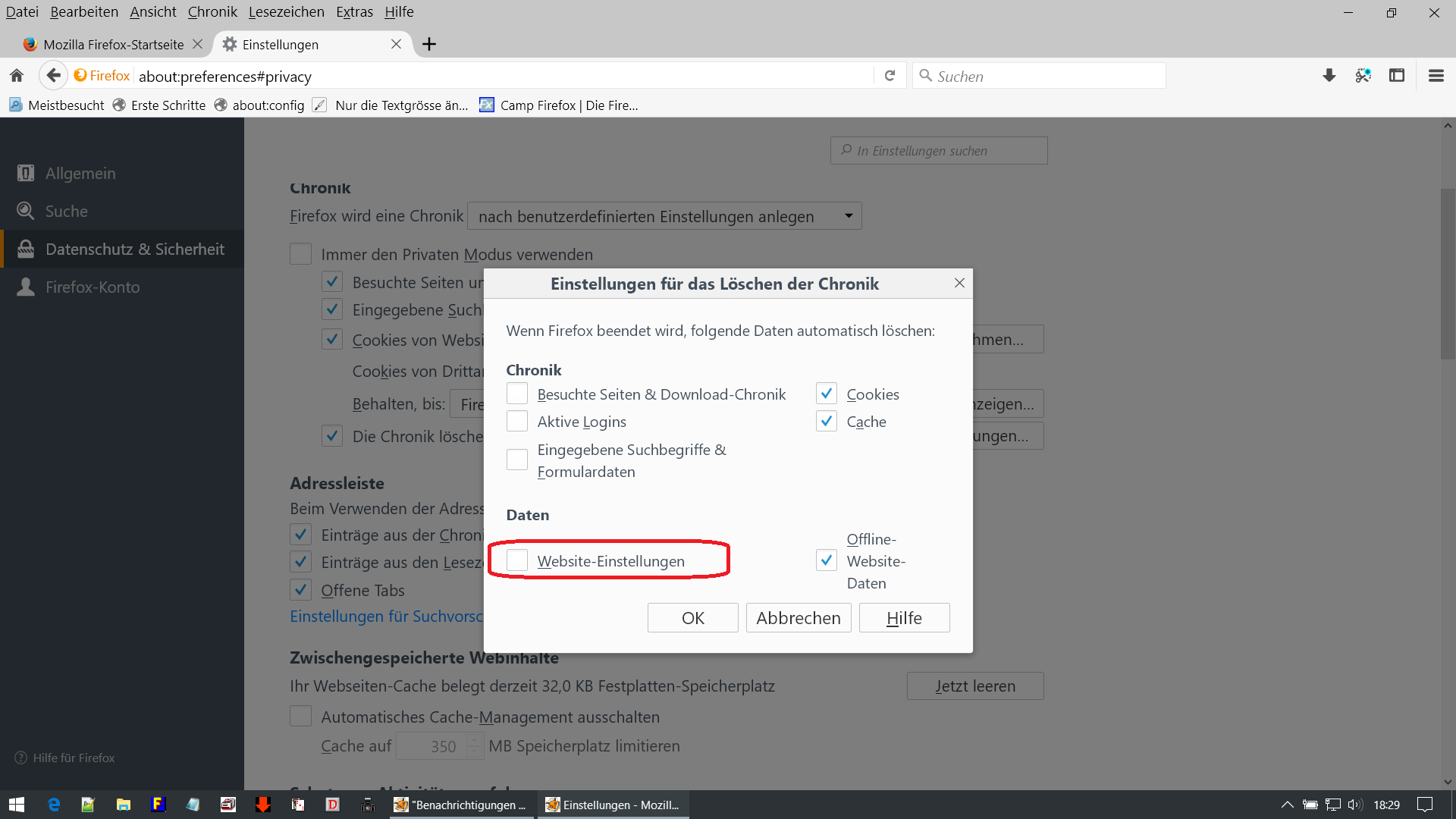Click the back arrow navigation button

(52, 76)
